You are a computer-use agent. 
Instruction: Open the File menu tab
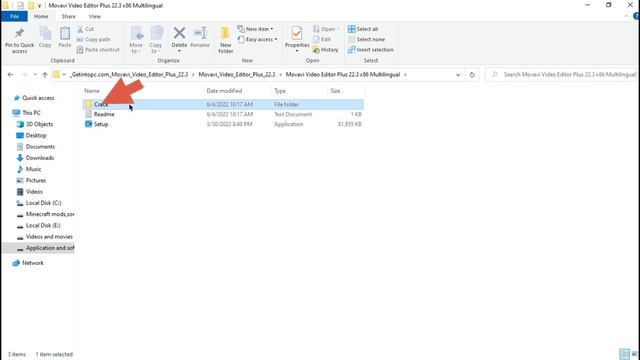pyautogui.click(x=14, y=16)
